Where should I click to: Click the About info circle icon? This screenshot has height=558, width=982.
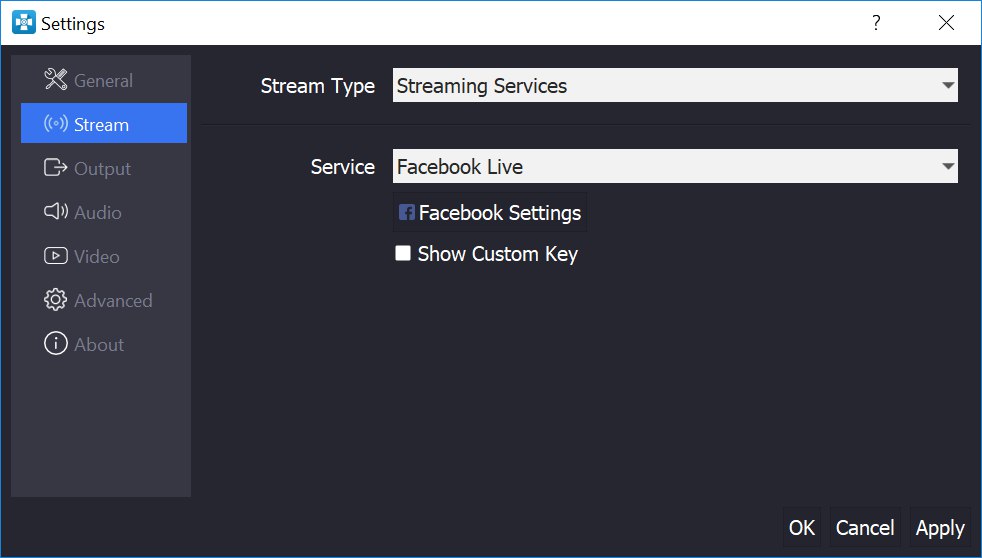click(55, 343)
